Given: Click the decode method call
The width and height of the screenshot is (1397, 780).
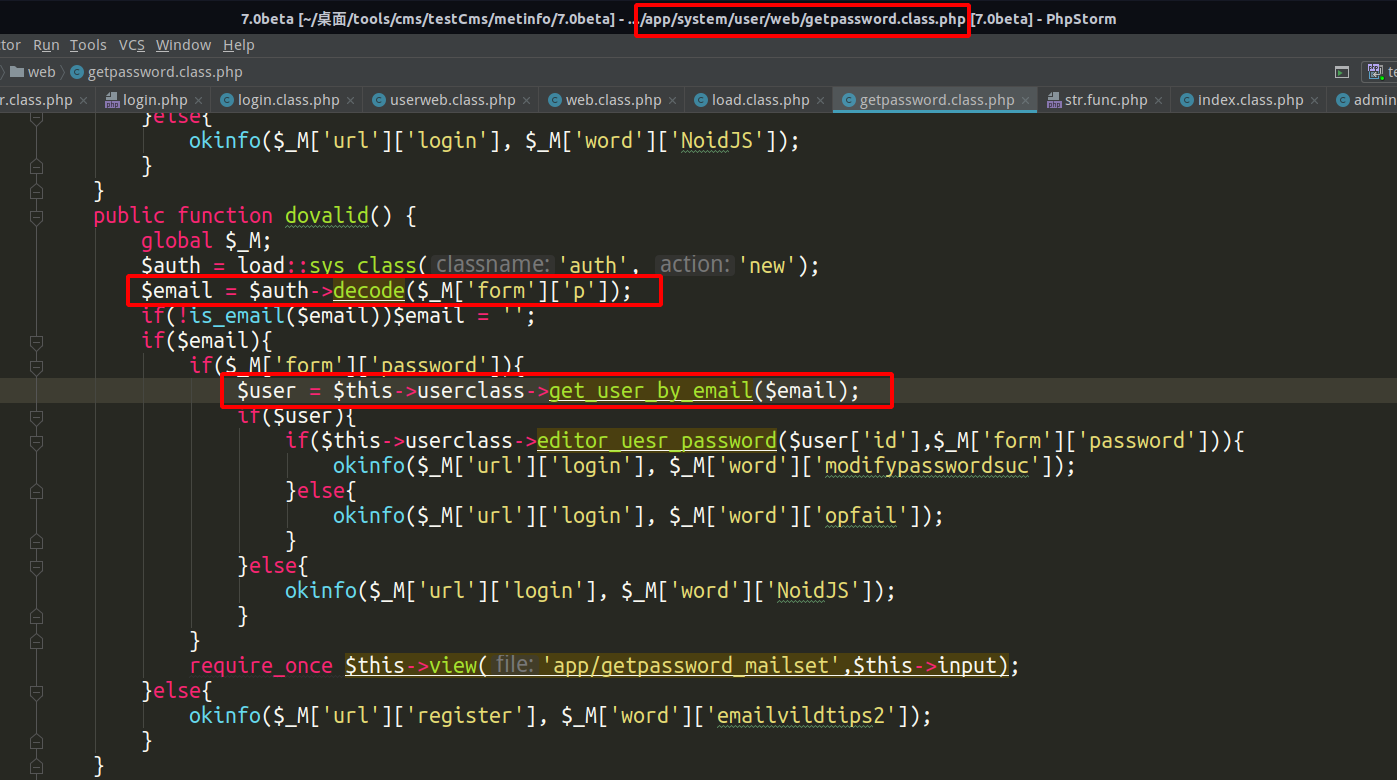Looking at the screenshot, I should [369, 290].
